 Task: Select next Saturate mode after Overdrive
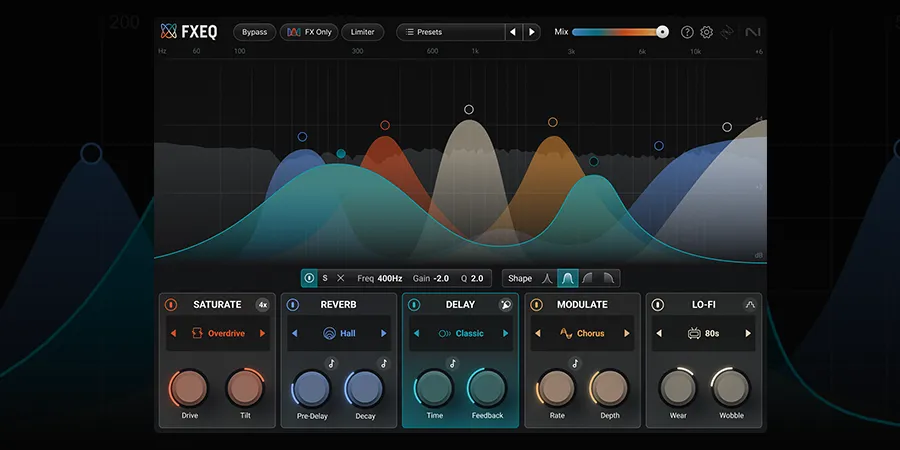(262, 333)
